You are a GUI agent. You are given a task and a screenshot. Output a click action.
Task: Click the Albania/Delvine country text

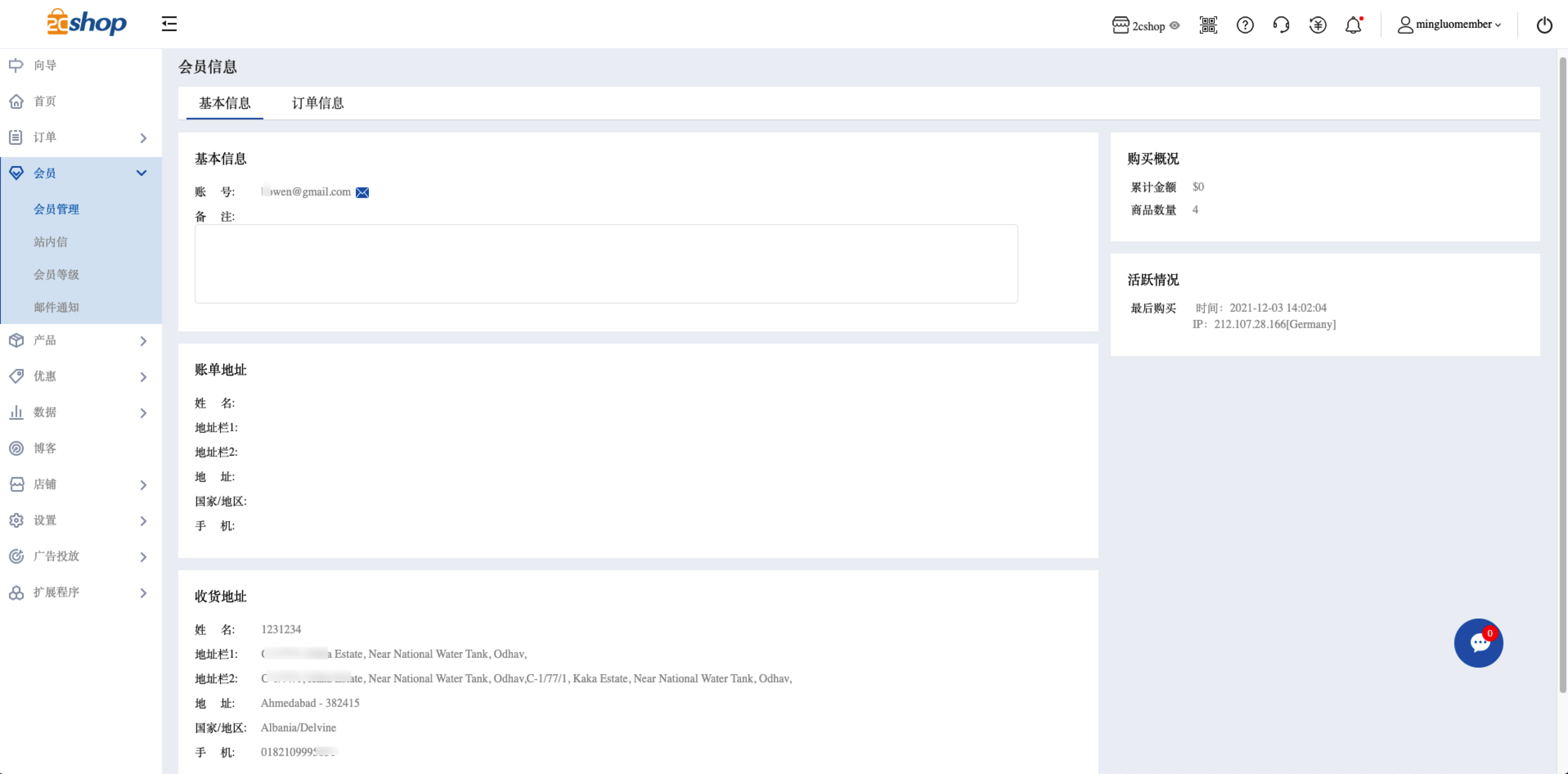pyautogui.click(x=298, y=727)
